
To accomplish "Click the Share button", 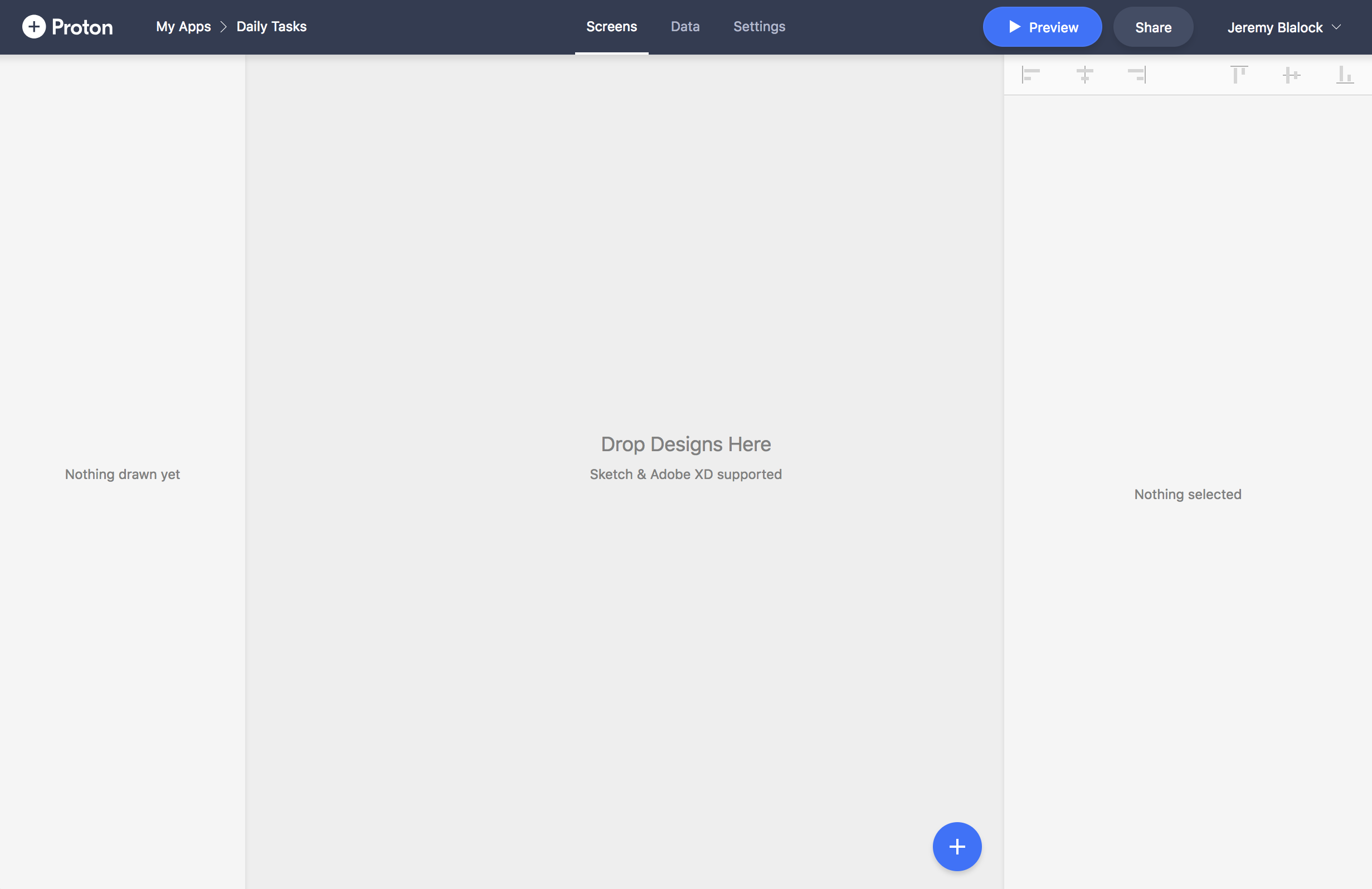I will point(1153,27).
